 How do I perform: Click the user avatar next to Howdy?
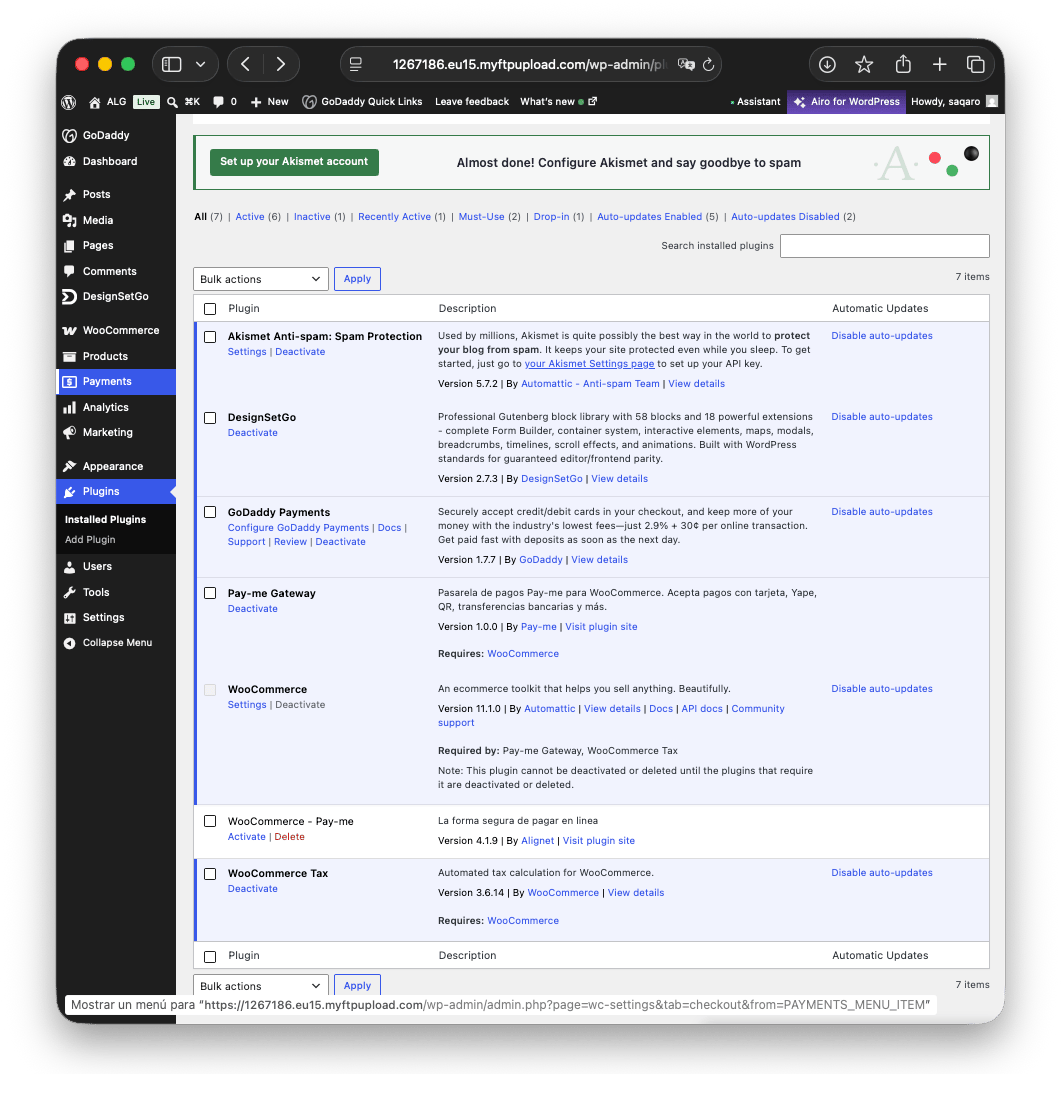(x=992, y=102)
